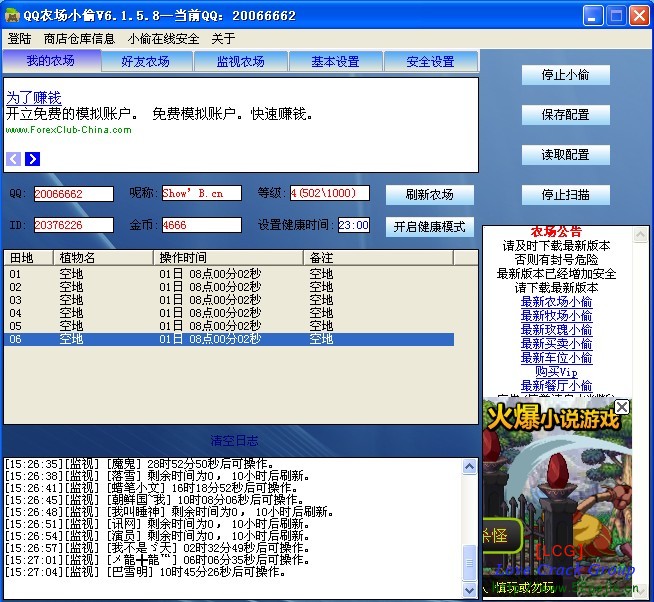The image size is (654, 602).
Task: Open the www.ForexClub-China.com link
Action: (68, 130)
